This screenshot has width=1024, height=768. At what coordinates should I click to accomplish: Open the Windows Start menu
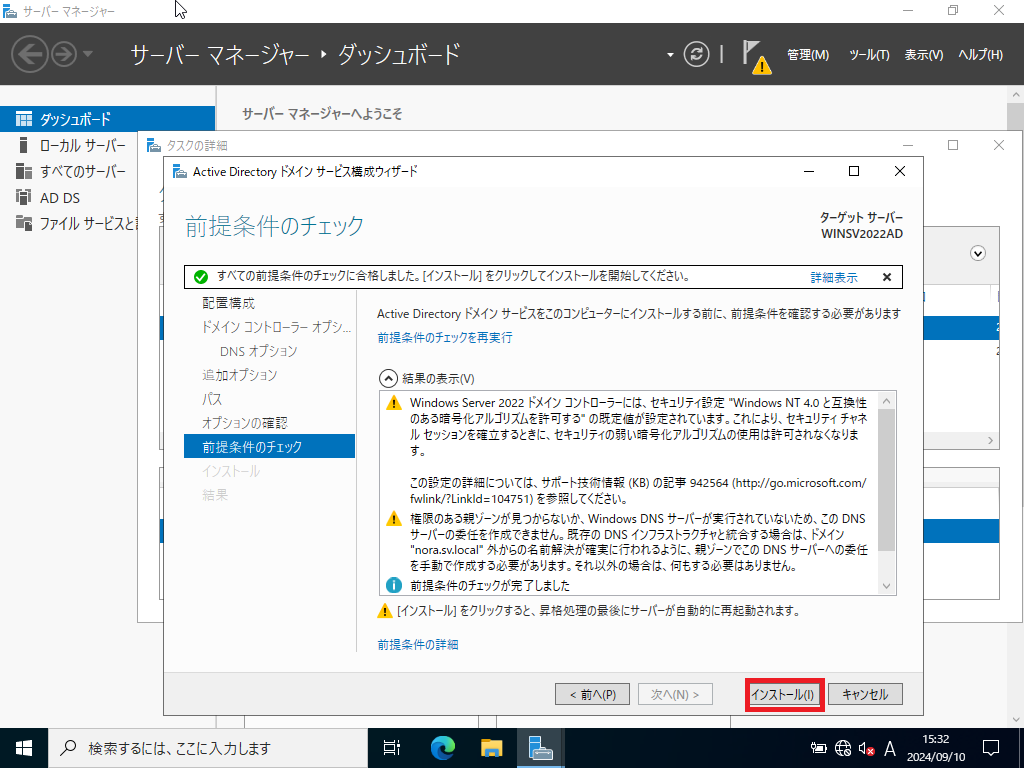24,748
